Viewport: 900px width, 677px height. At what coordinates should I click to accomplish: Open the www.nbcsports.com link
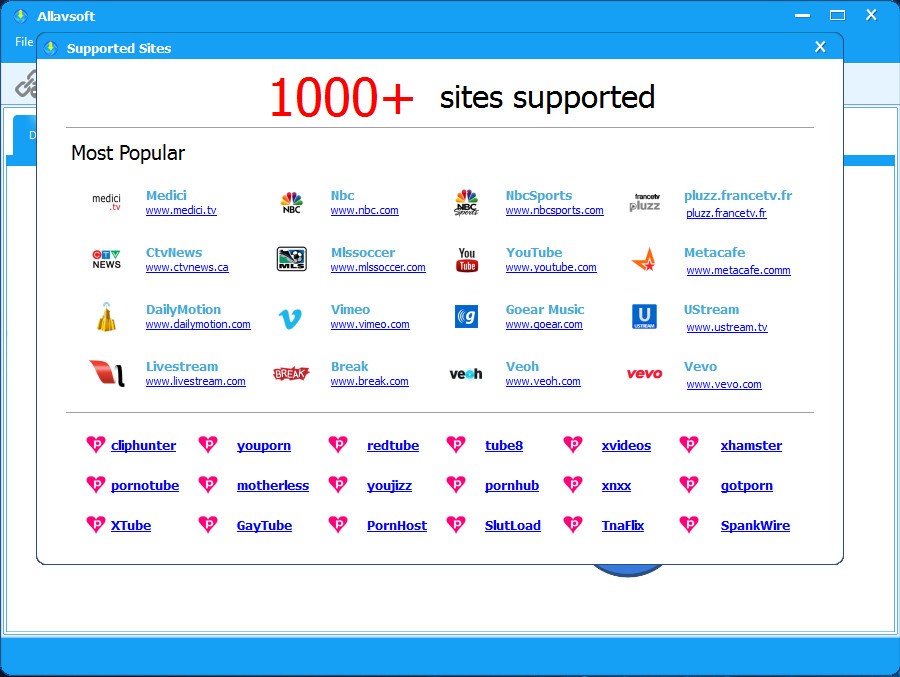(x=554, y=210)
